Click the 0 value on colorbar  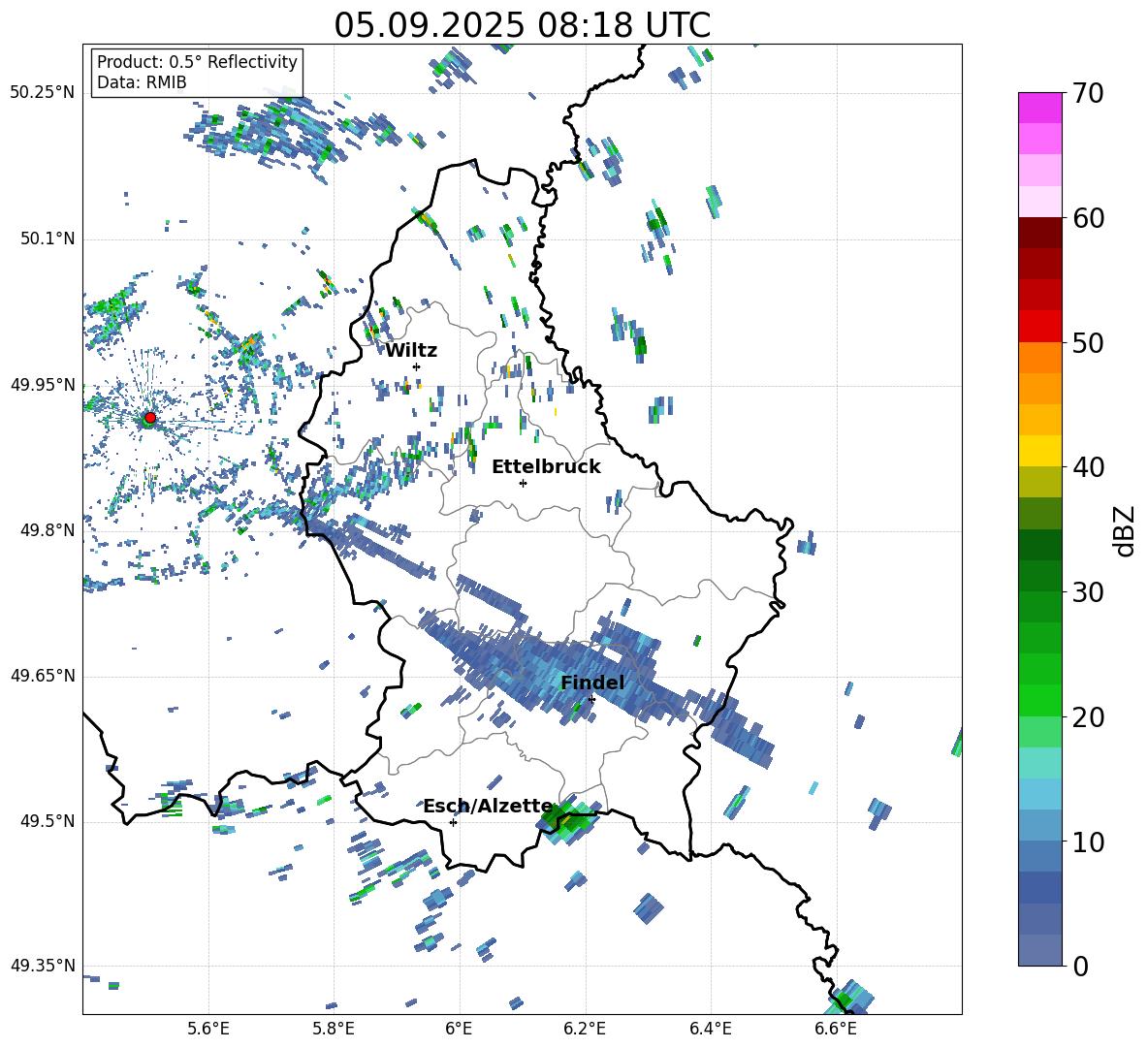pyautogui.click(x=1080, y=966)
